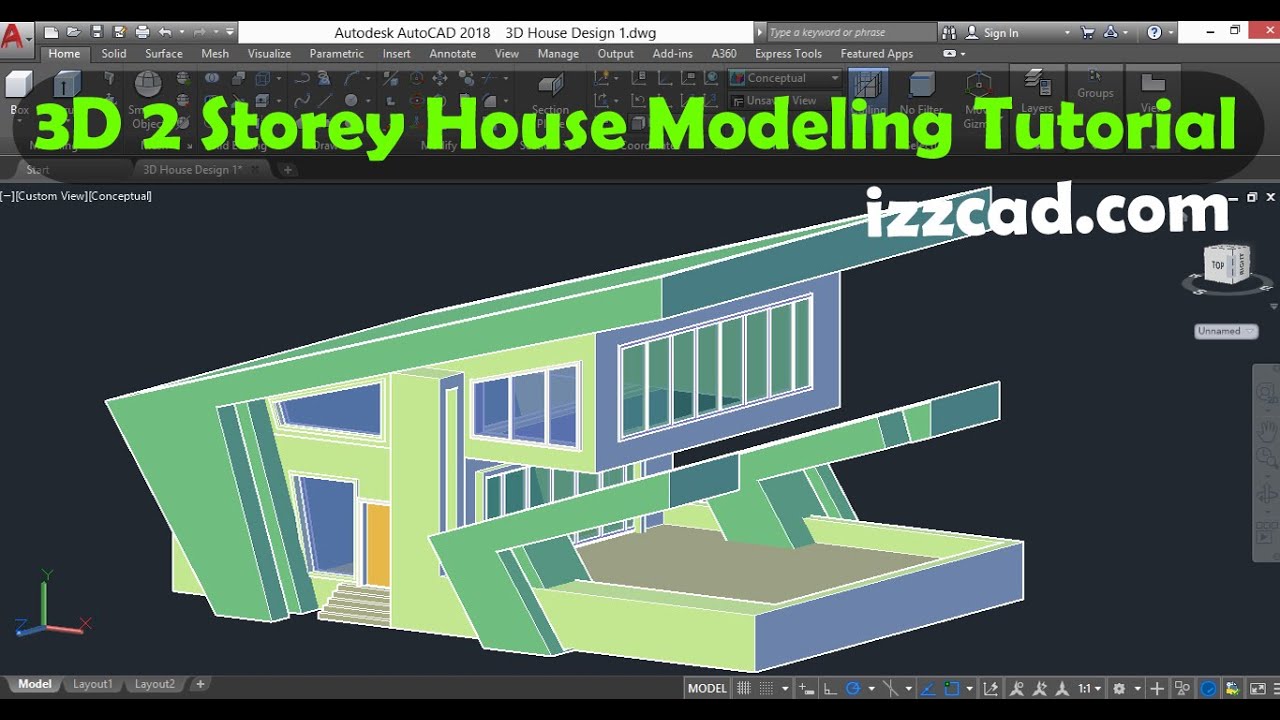Viewport: 1280px width, 720px height.
Task: Click the Annotation Monitor plus icon
Action: pos(1157,688)
